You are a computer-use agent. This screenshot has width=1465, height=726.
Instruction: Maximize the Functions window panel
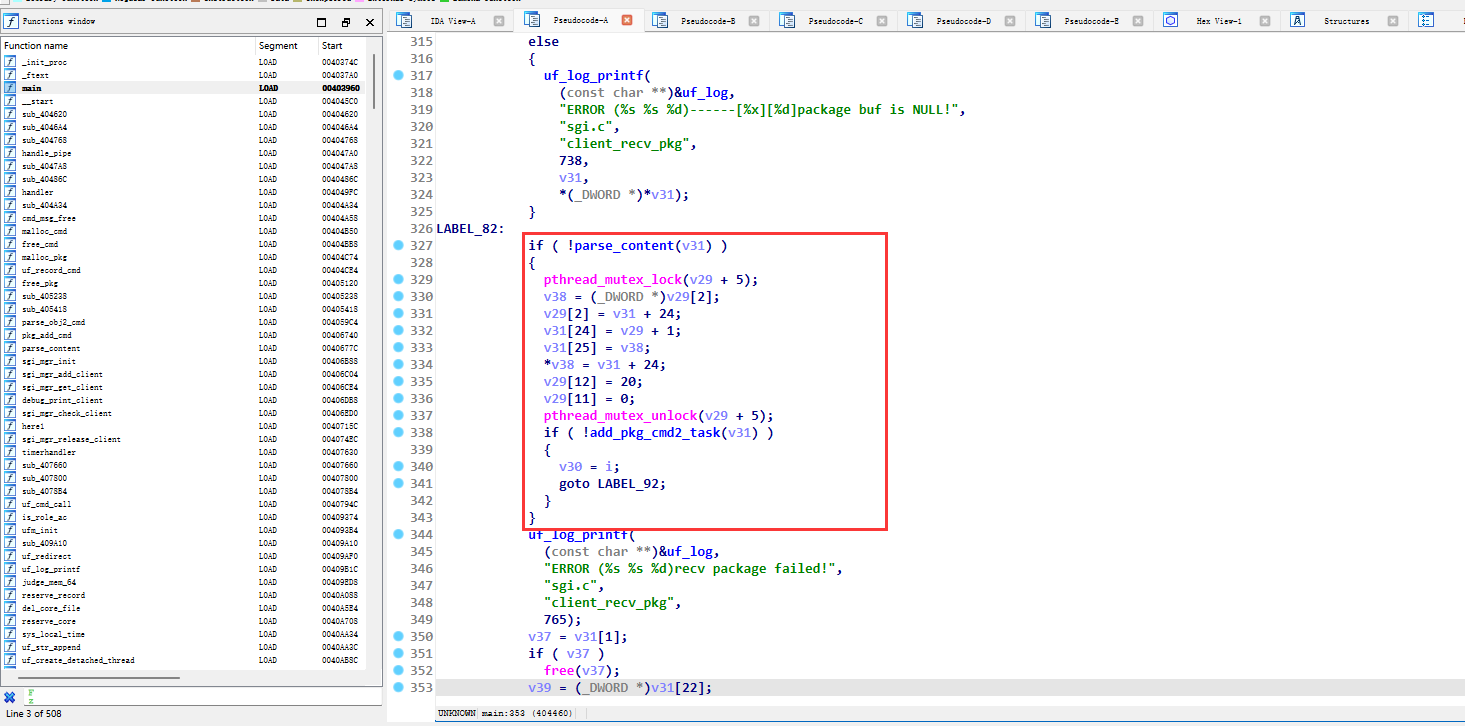(322, 22)
